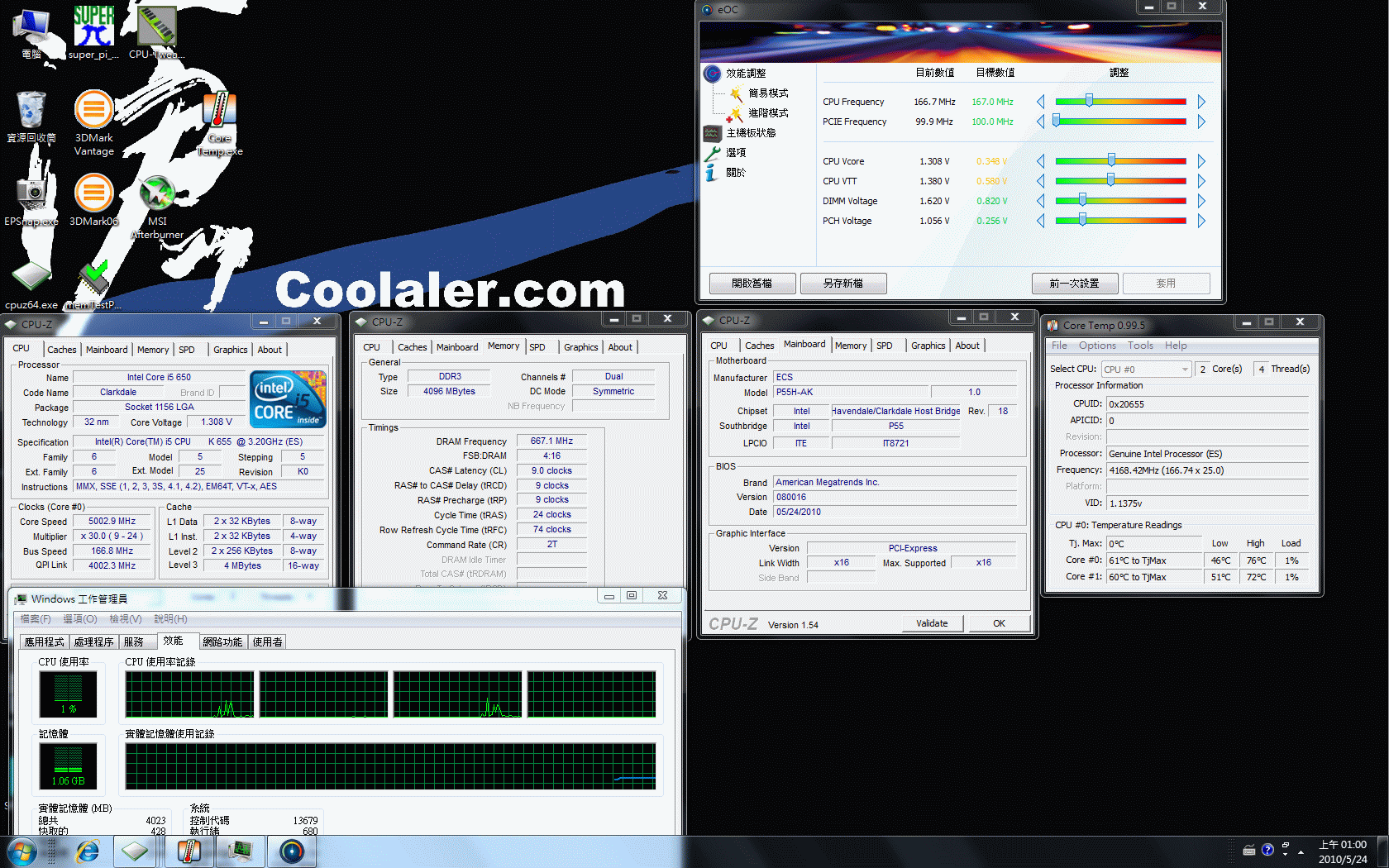Screen dimensions: 1389x868
Task: Click the 另存新檔 button in eOC
Action: (842, 284)
